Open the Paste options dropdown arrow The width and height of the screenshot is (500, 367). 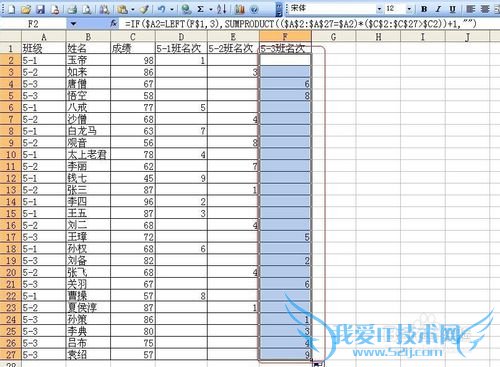point(132,9)
